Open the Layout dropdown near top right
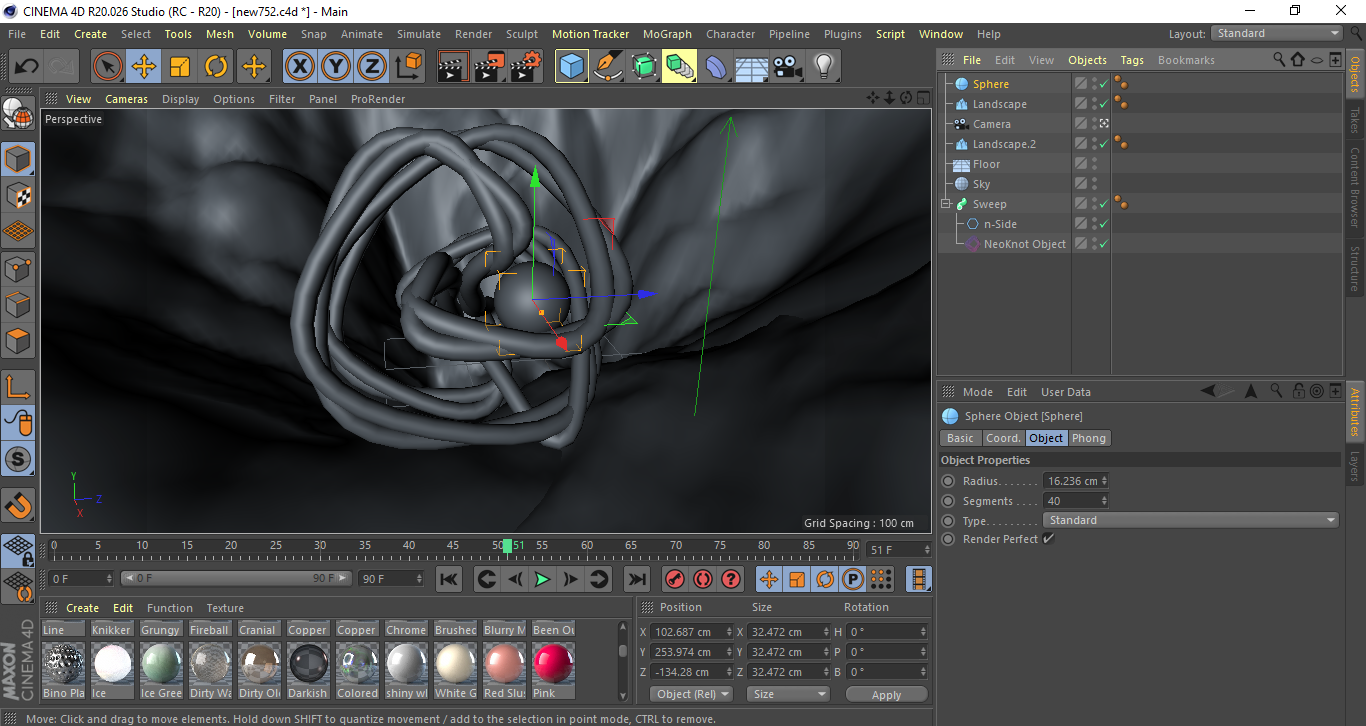Screen dimensions: 1366x726 [1277, 33]
